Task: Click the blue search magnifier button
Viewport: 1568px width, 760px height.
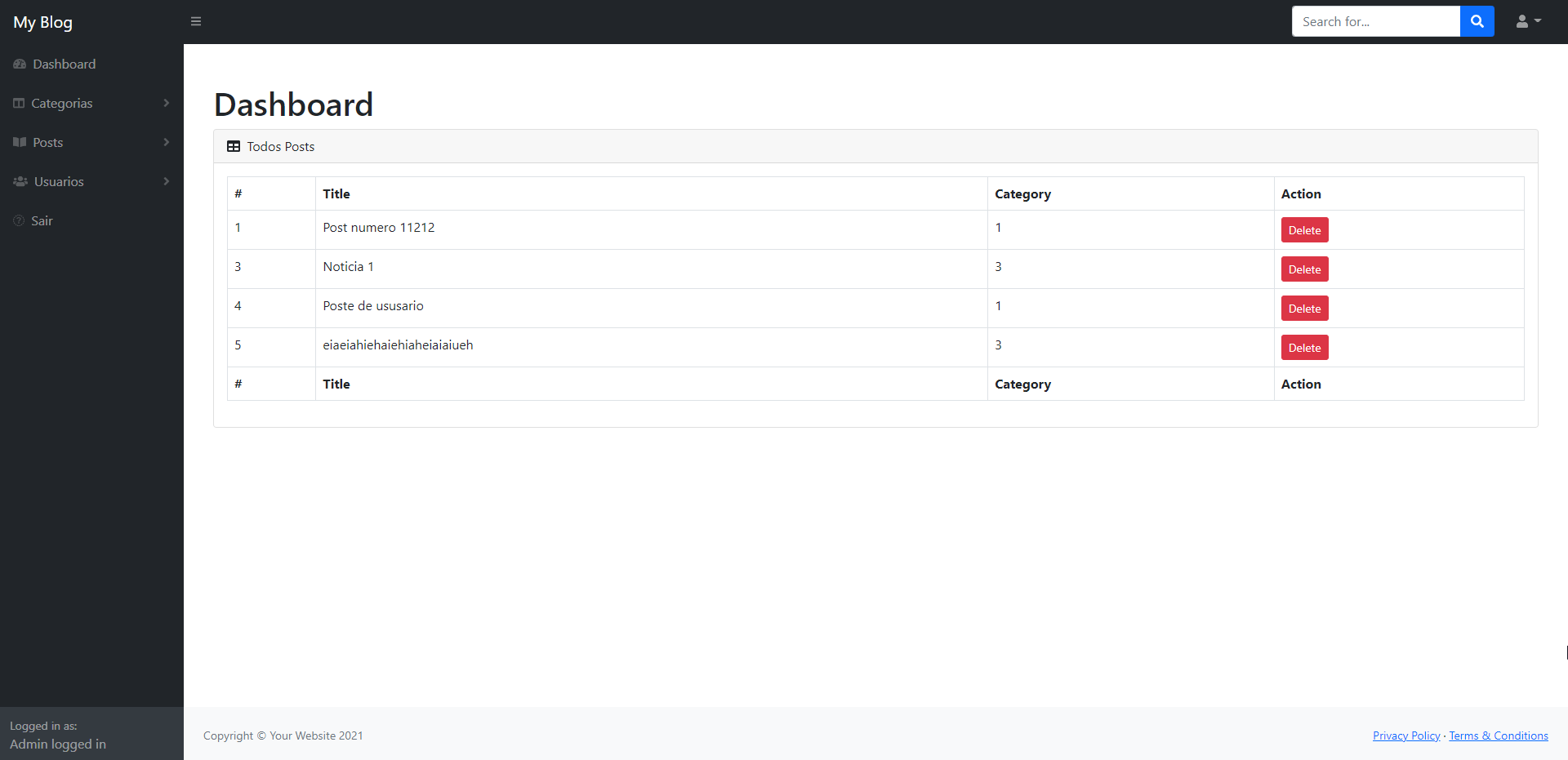Action: point(1477,21)
